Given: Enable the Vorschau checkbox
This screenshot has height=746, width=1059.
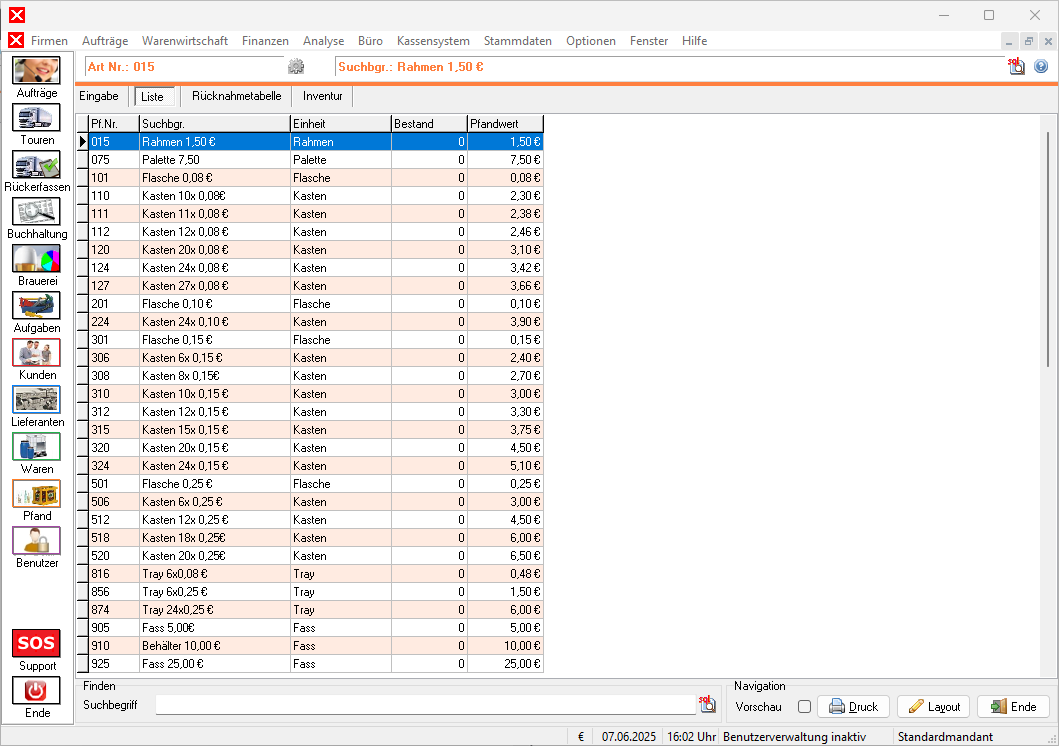Looking at the screenshot, I should pos(804,707).
